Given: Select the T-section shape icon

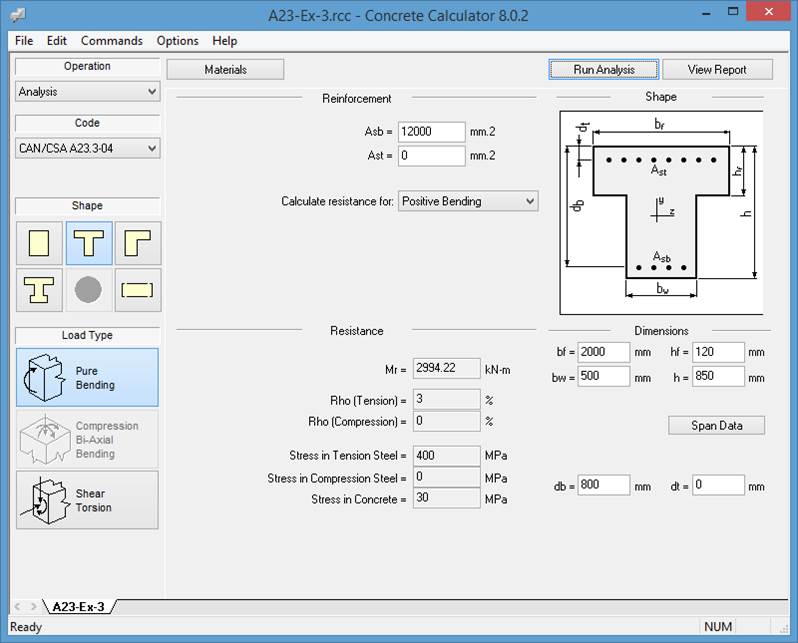Looking at the screenshot, I should [89, 243].
